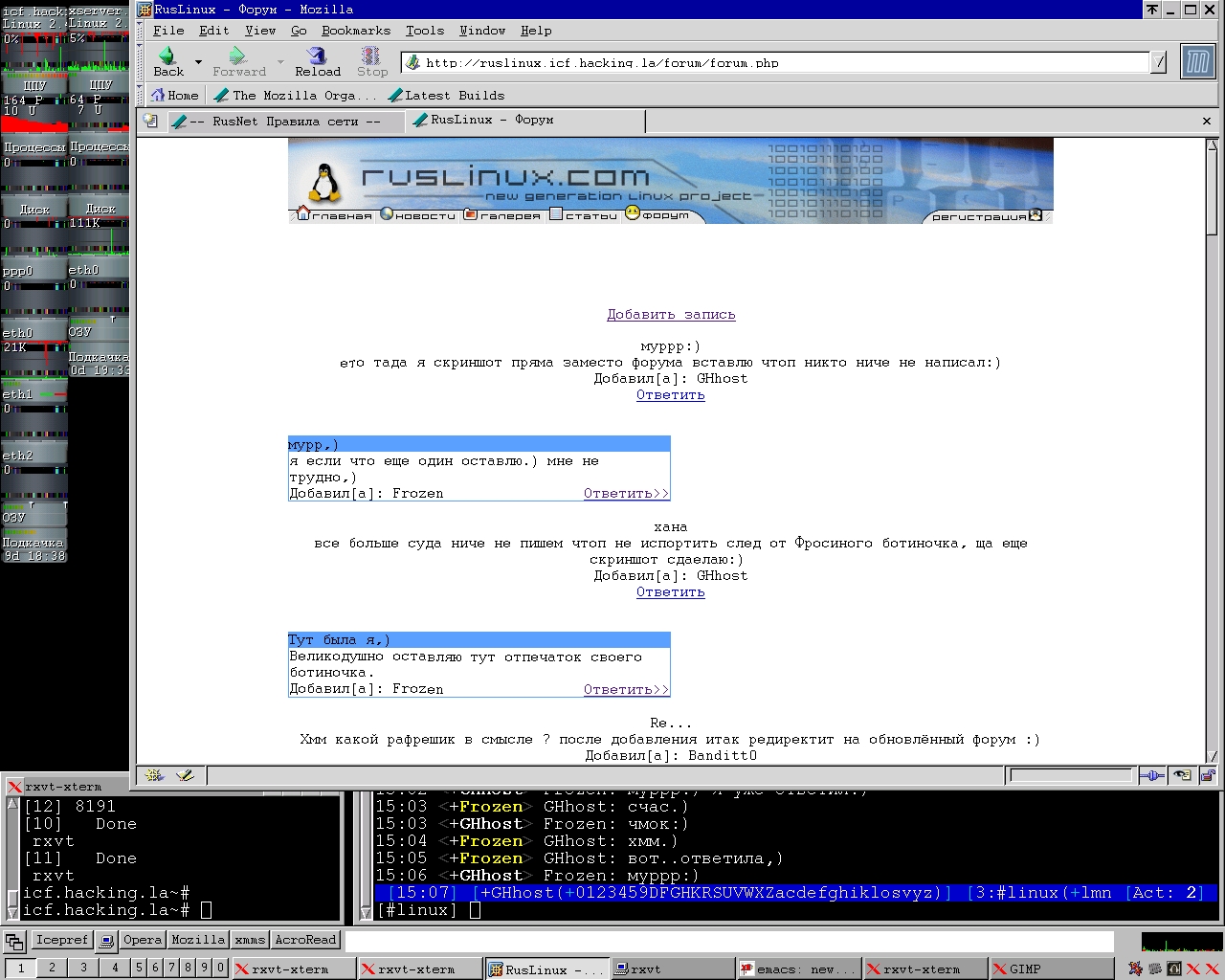Click Добавить запись link

pyautogui.click(x=671, y=314)
